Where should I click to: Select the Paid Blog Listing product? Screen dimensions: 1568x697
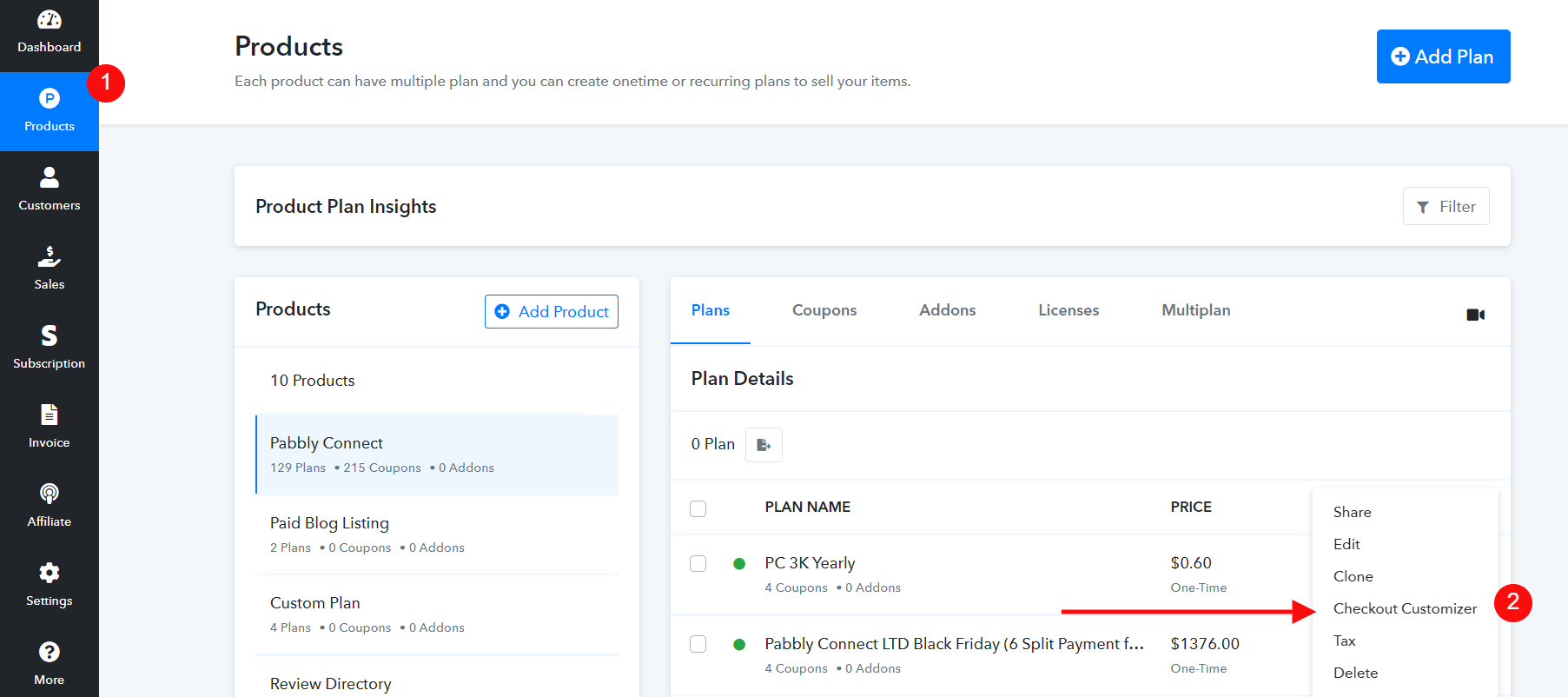[437, 534]
